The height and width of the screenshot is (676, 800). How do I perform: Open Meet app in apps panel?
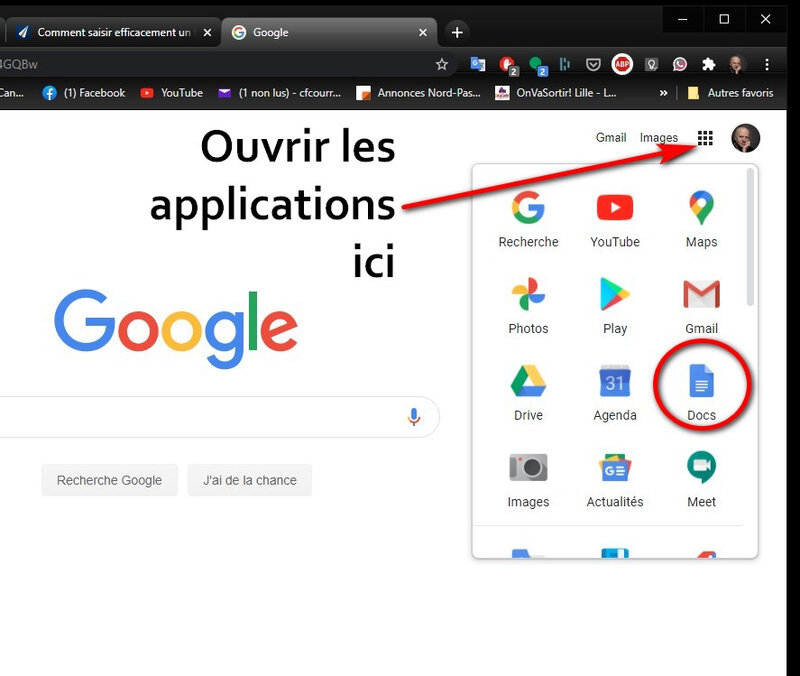pyautogui.click(x=702, y=480)
